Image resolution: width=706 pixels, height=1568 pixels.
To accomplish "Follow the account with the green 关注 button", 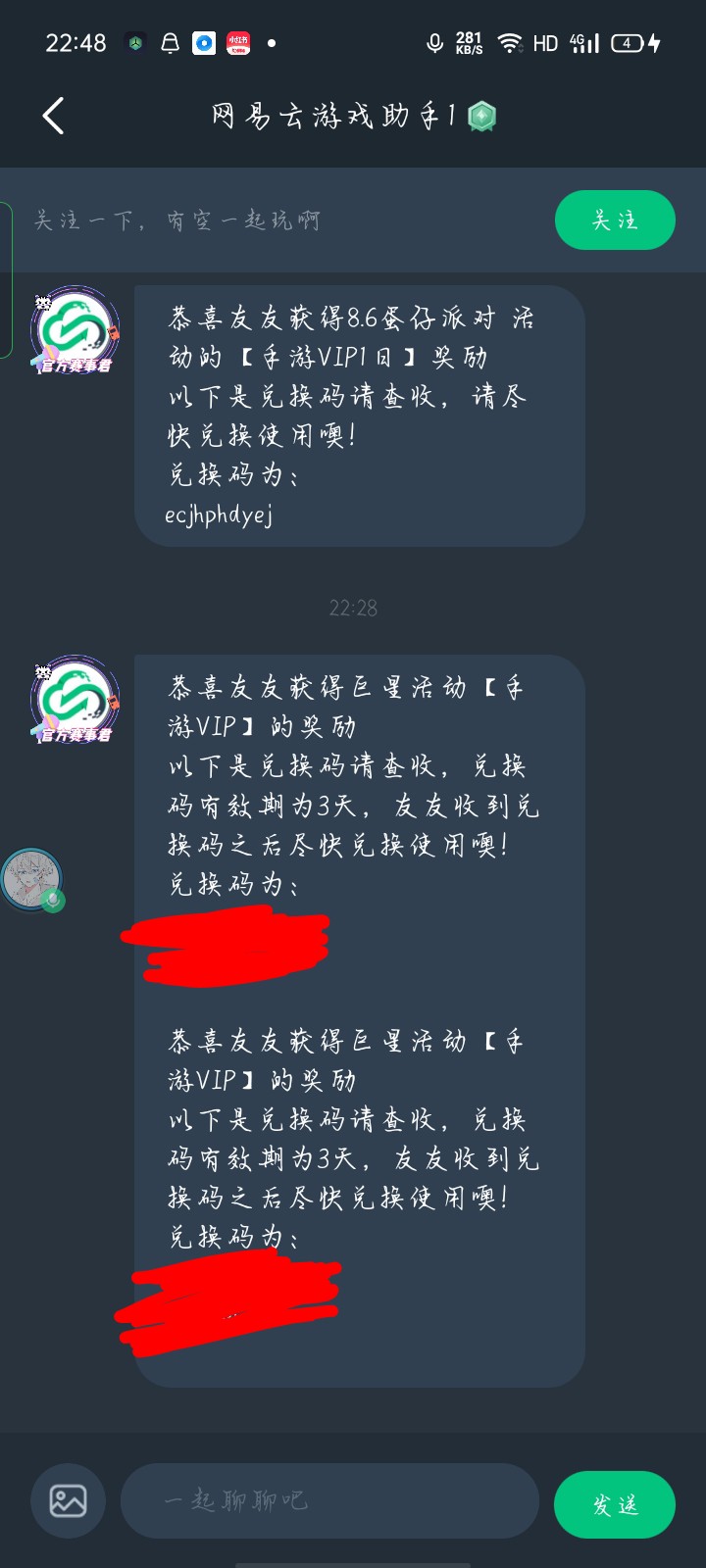I will [x=615, y=220].
